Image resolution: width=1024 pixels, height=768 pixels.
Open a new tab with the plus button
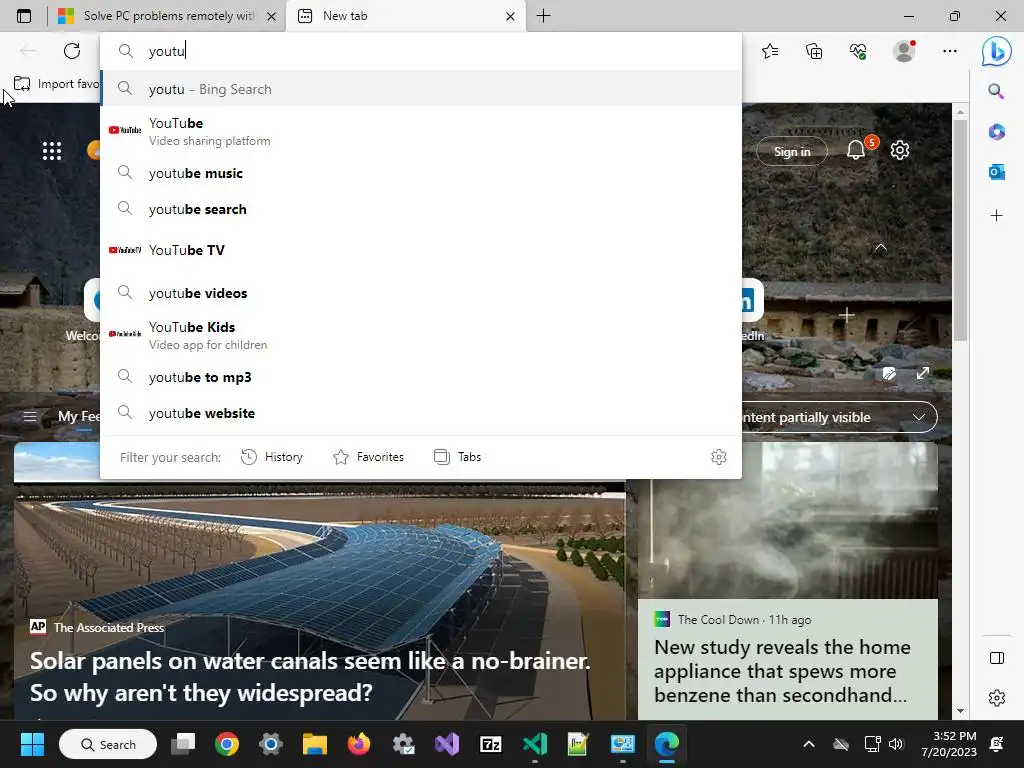[543, 16]
